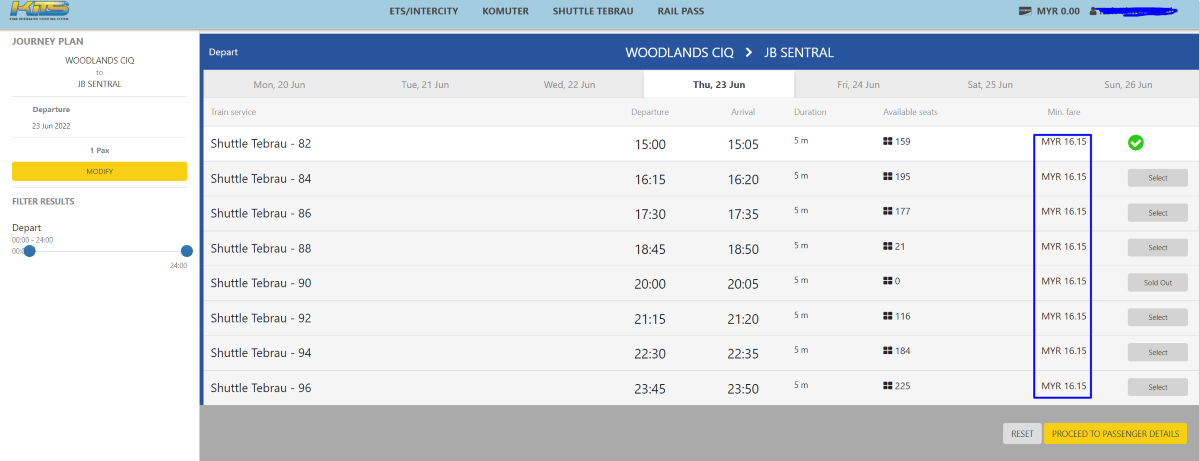Click Sold Out button for Shuttle Tebrau 90

pos(1158,282)
